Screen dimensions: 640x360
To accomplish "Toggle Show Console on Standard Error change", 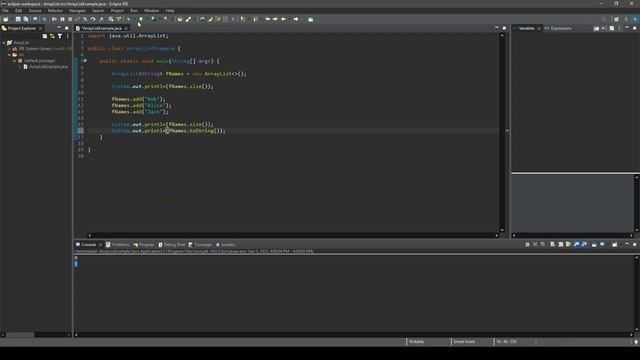I will (584, 244).
